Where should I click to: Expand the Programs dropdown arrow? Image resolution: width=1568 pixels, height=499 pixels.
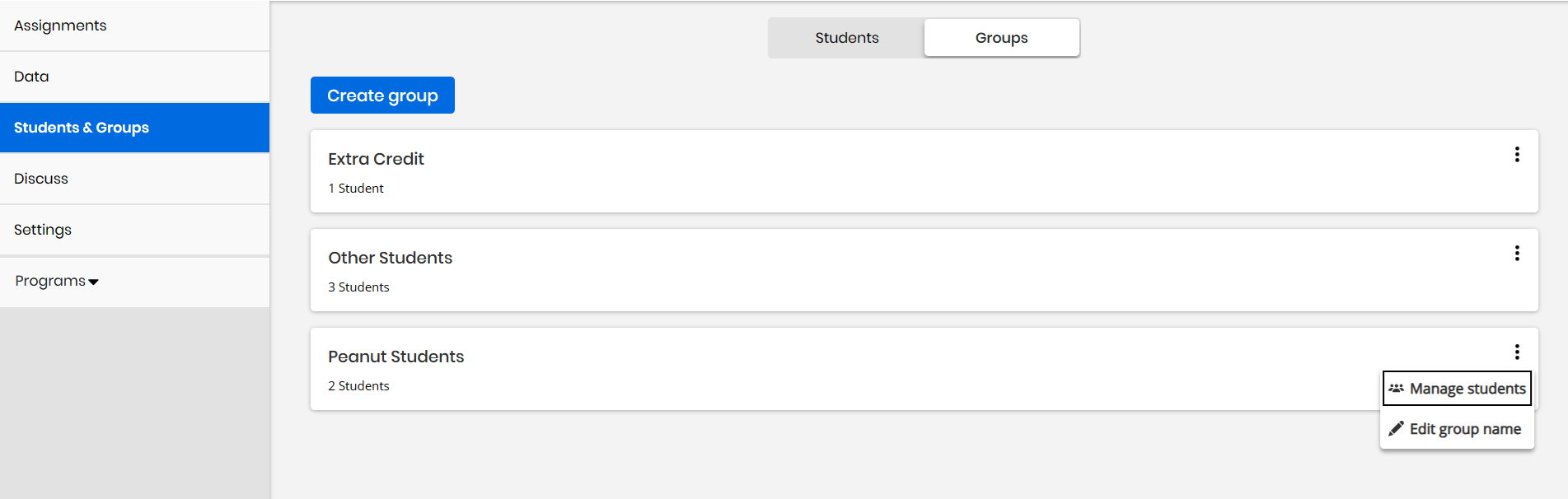point(93,282)
